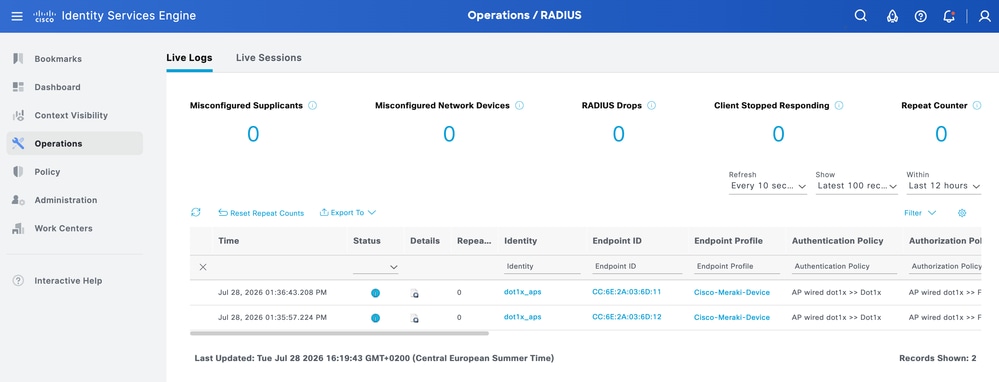Click the table horizontal scrollbar
The width and height of the screenshot is (999, 382).
(x=339, y=333)
